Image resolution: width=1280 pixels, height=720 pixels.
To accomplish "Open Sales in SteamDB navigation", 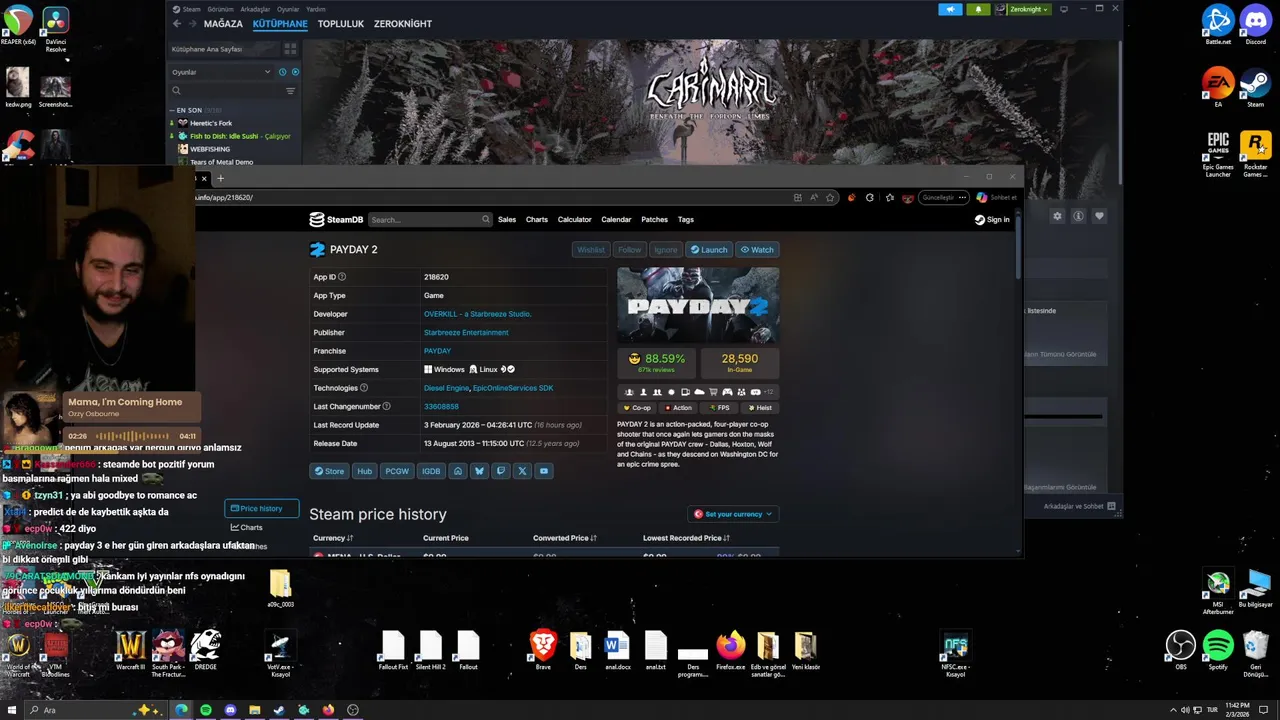I will [507, 220].
